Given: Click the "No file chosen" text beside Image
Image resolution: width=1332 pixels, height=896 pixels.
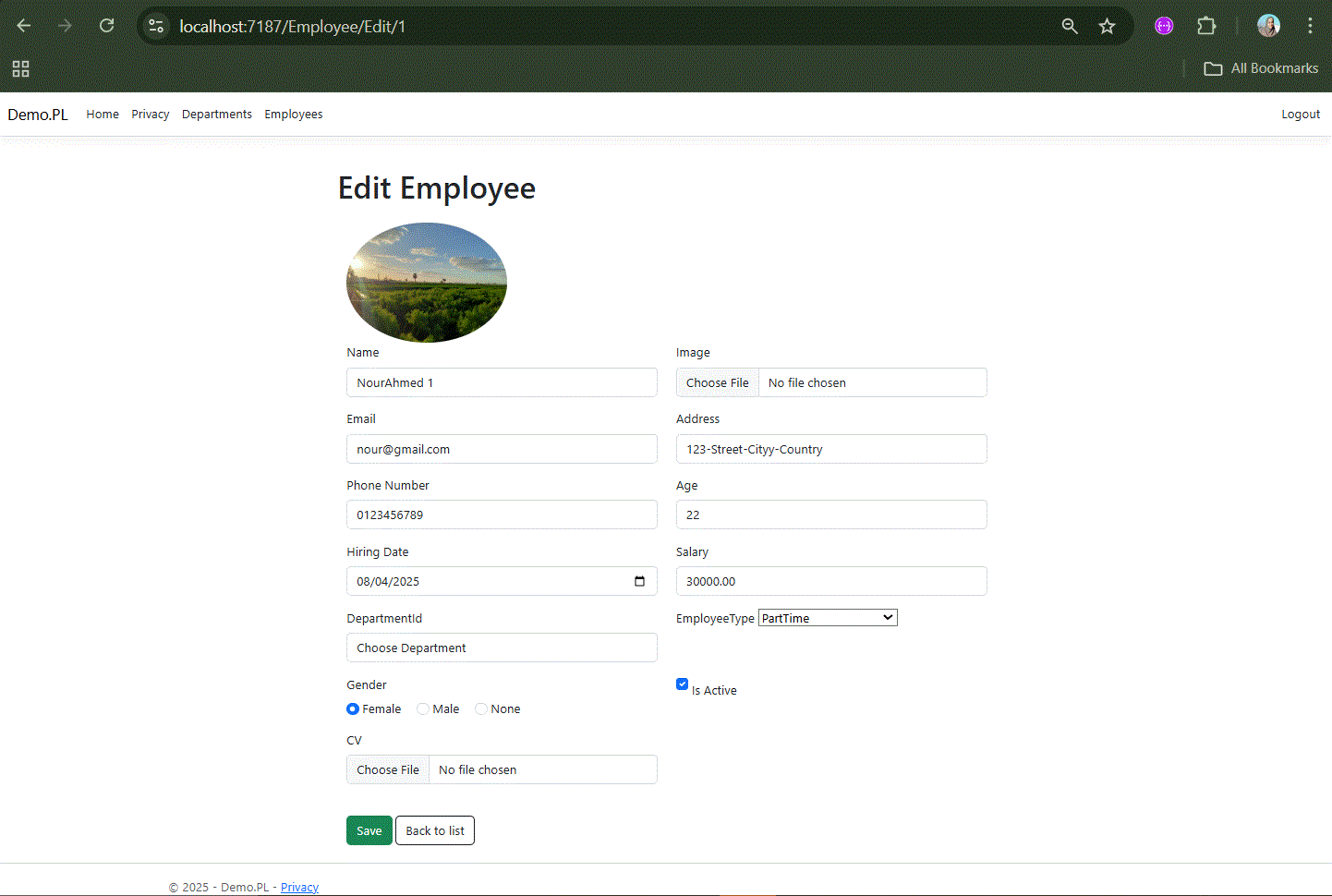Looking at the screenshot, I should tap(807, 382).
